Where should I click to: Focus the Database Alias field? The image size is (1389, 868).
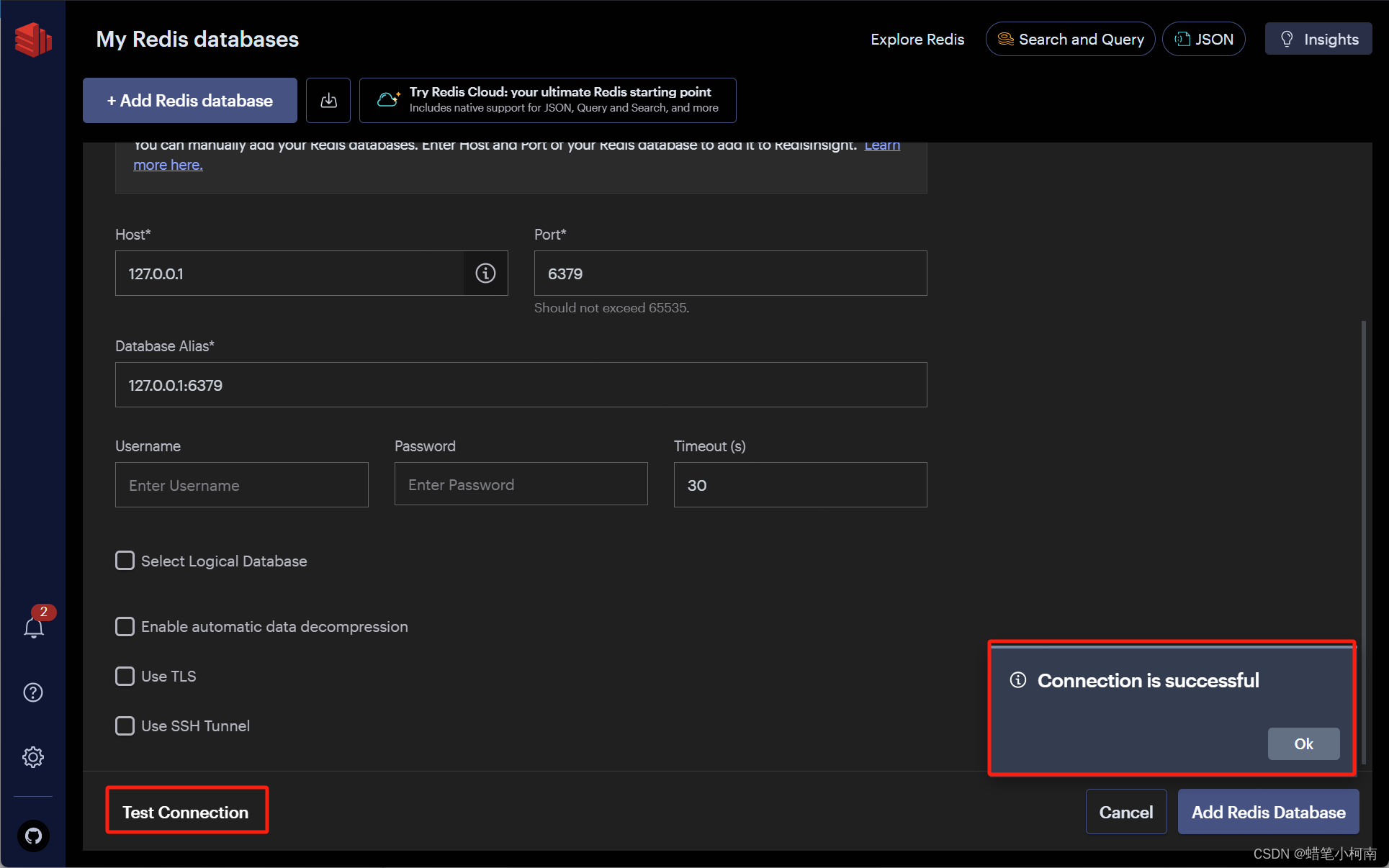tap(521, 385)
